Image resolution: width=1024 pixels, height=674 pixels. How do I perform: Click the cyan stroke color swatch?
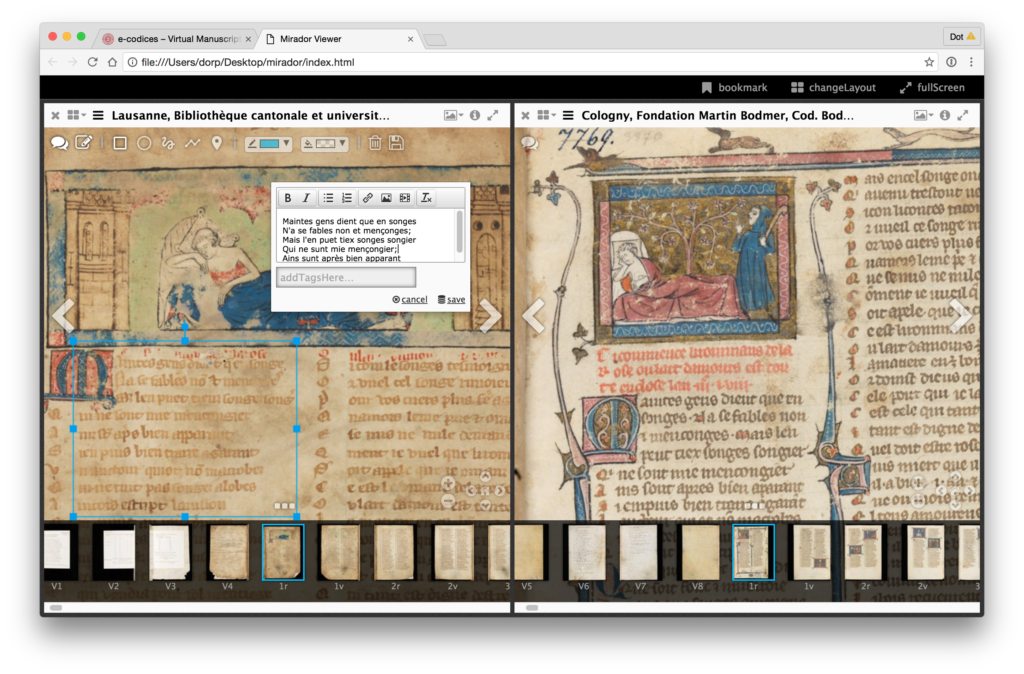tap(270, 143)
